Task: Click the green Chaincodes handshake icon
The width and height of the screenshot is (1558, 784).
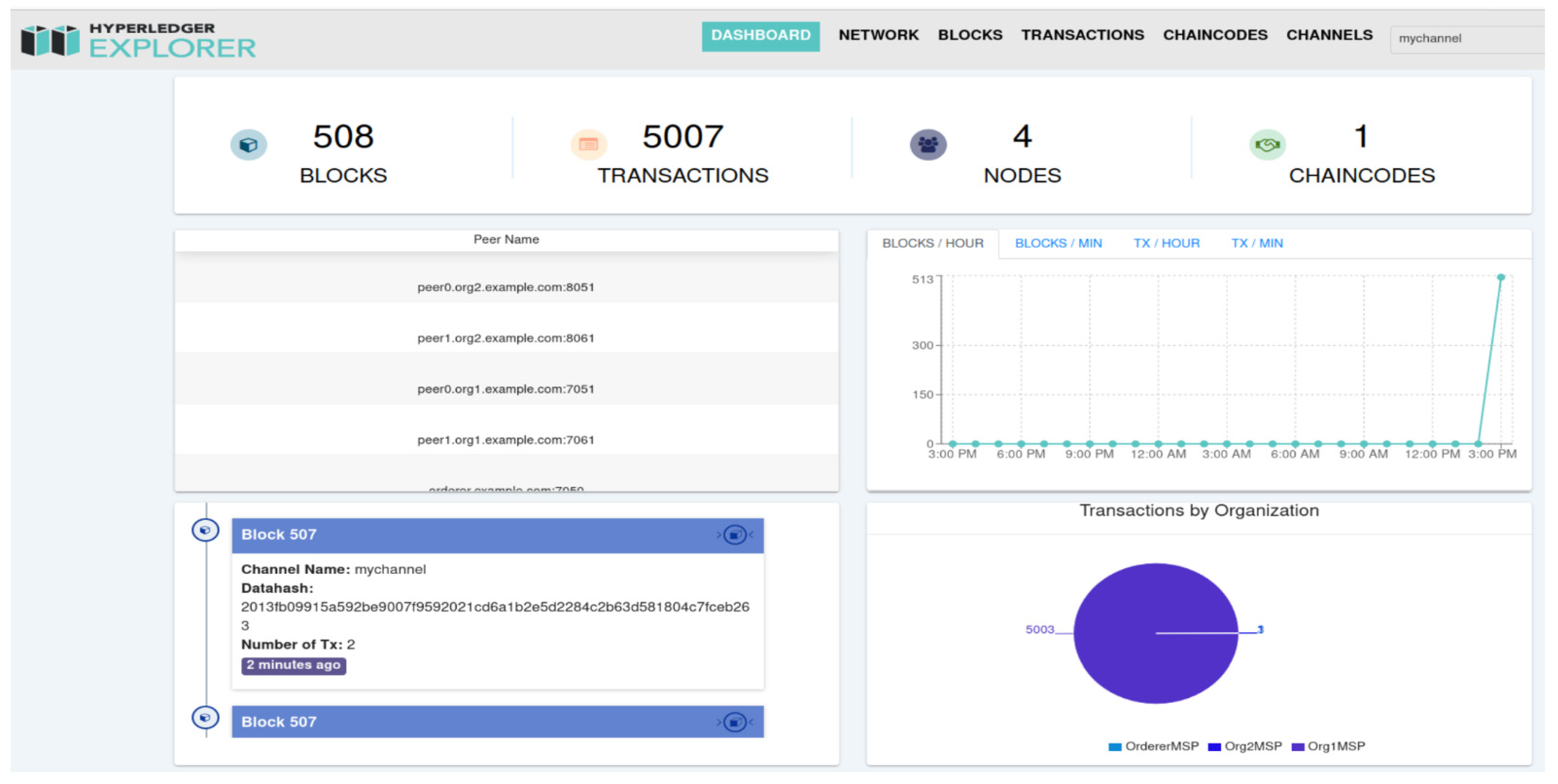Action: point(1267,145)
